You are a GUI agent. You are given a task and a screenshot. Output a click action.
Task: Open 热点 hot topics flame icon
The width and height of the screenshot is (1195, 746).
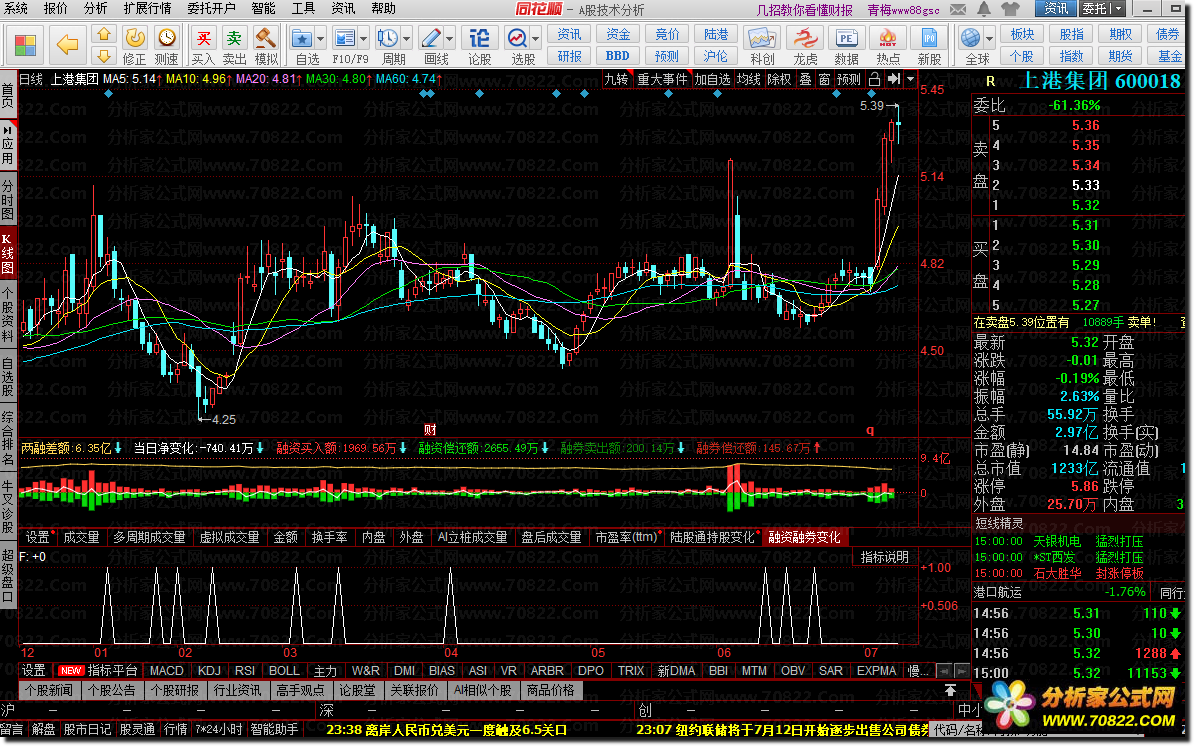click(x=888, y=38)
